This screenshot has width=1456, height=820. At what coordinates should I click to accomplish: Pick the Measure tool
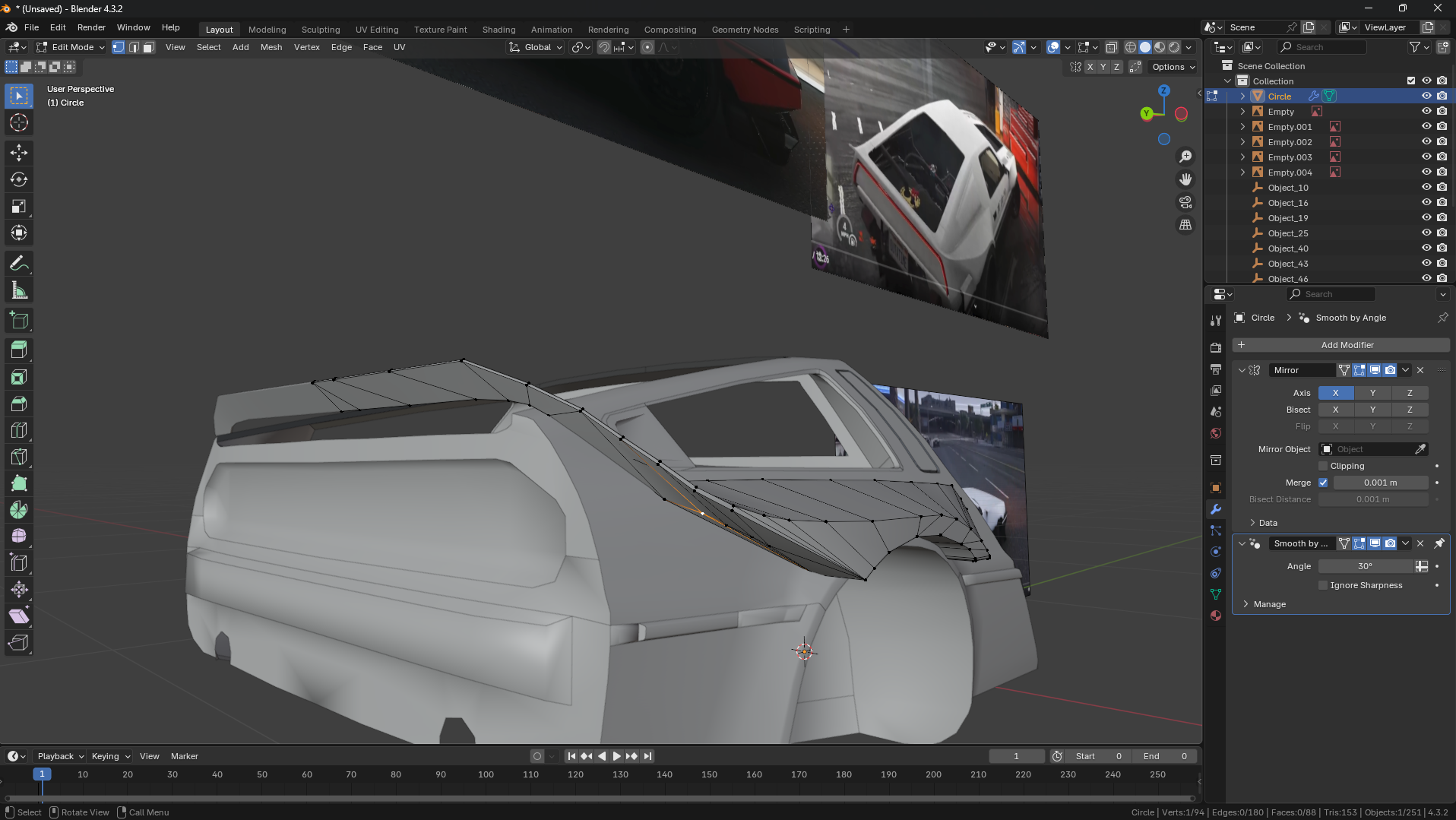click(x=19, y=290)
